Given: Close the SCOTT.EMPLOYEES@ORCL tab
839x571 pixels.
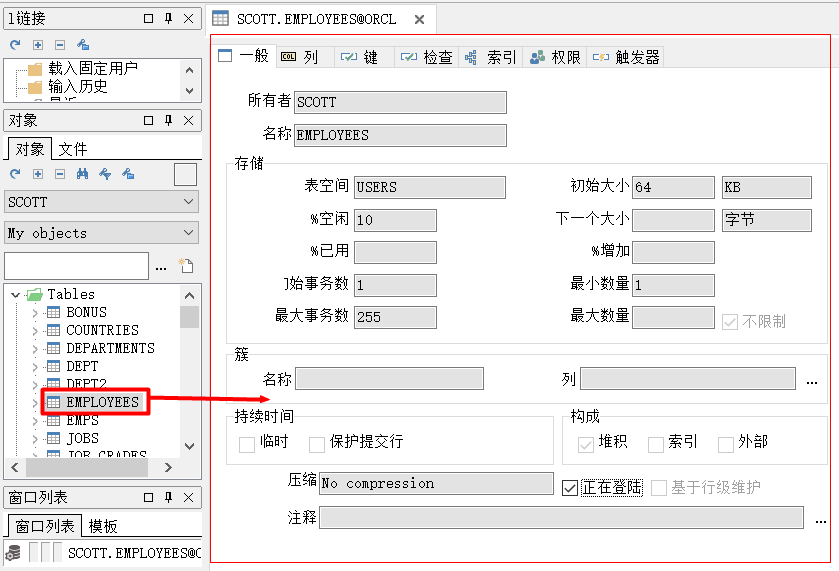Looking at the screenshot, I should (420, 20).
